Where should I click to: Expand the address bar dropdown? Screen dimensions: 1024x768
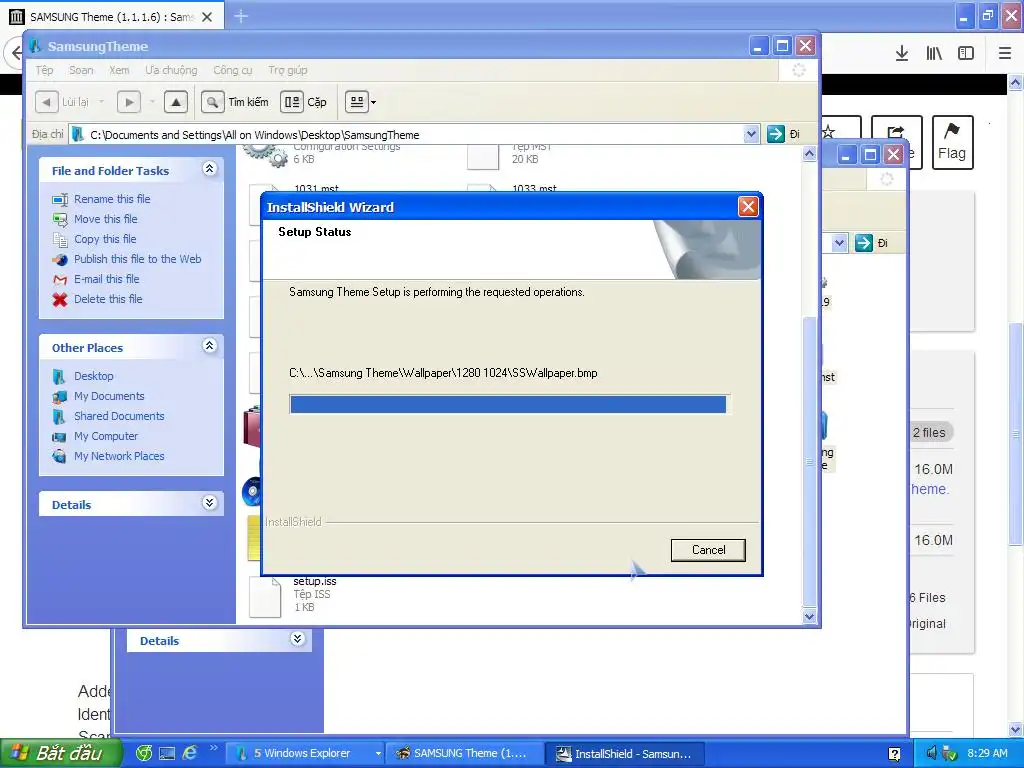pyautogui.click(x=751, y=135)
